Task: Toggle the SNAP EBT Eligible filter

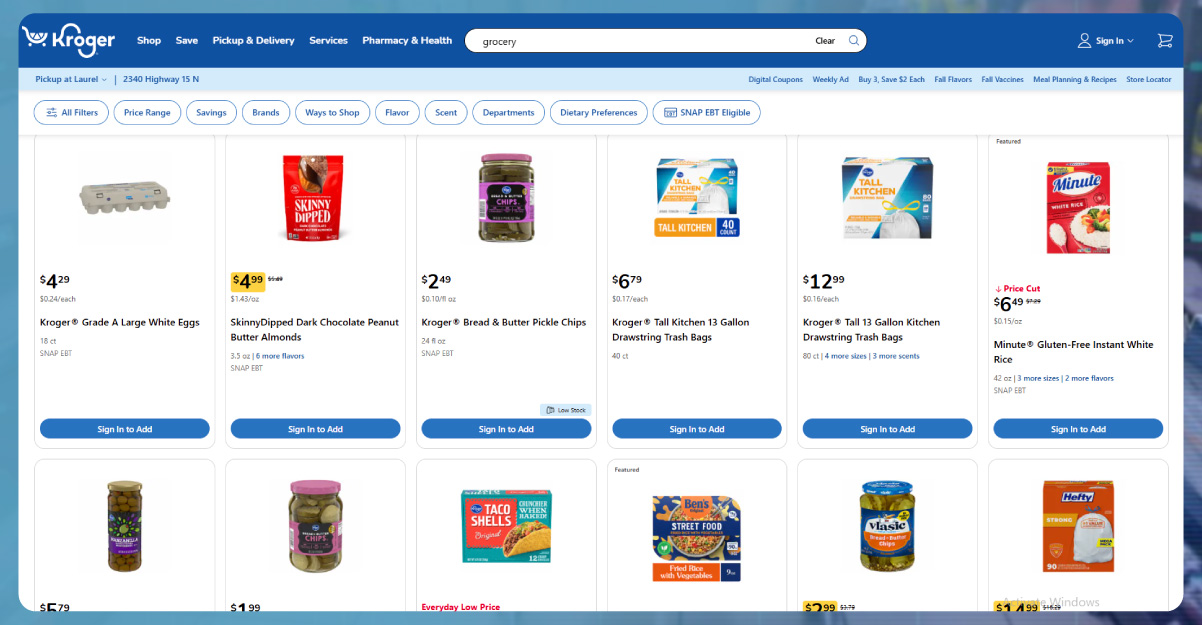Action: (707, 113)
